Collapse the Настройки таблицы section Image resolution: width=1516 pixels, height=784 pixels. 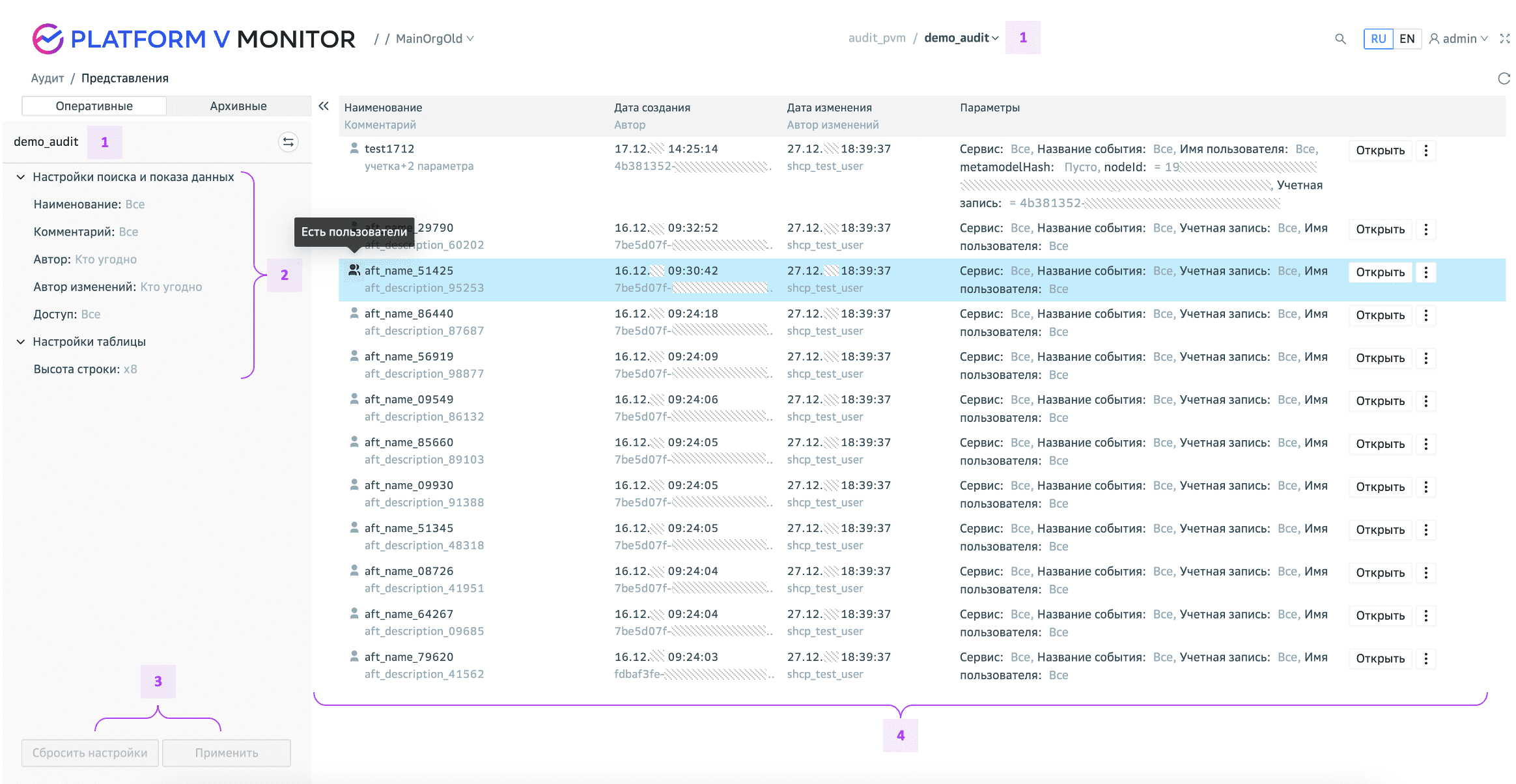pyautogui.click(x=21, y=342)
